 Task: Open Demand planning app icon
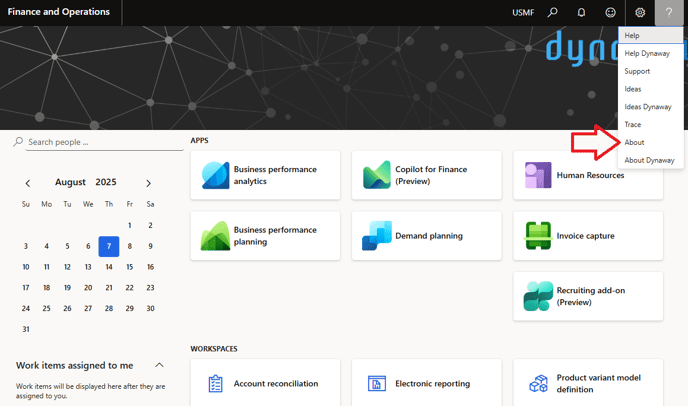[x=377, y=236]
